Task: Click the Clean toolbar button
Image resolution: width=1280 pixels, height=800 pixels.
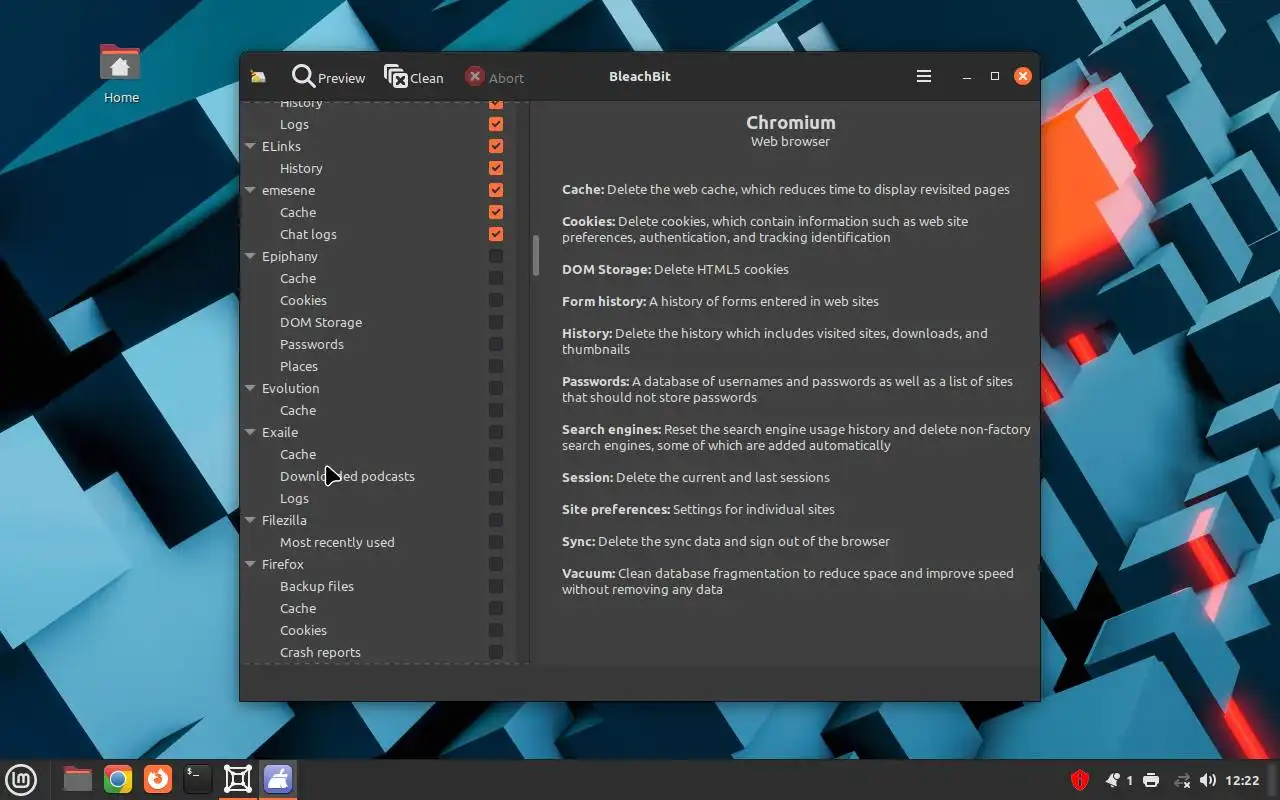Action: pyautogui.click(x=413, y=77)
